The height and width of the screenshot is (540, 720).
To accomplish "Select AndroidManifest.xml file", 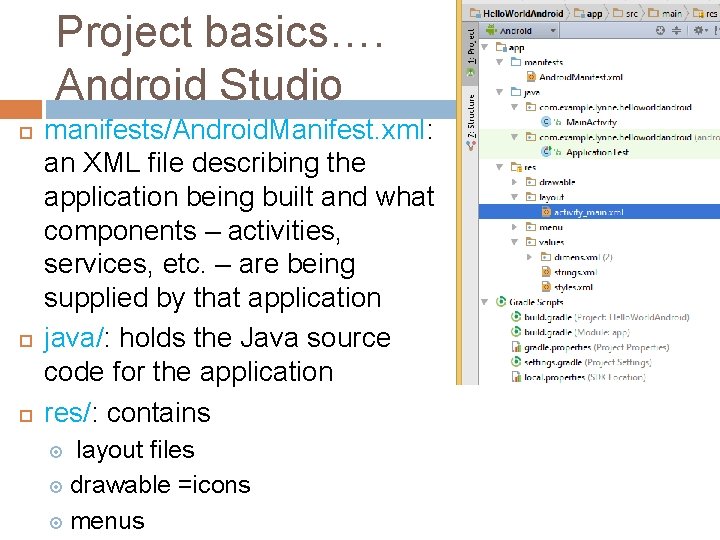I will [581, 77].
